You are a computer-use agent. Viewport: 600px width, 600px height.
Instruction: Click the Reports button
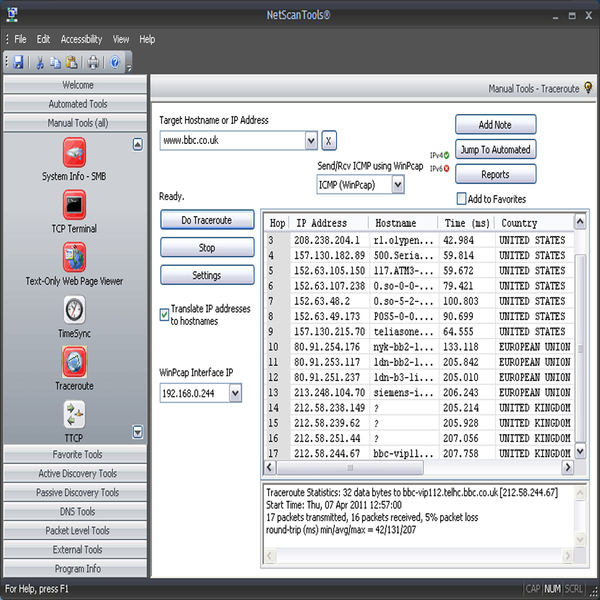click(x=495, y=174)
